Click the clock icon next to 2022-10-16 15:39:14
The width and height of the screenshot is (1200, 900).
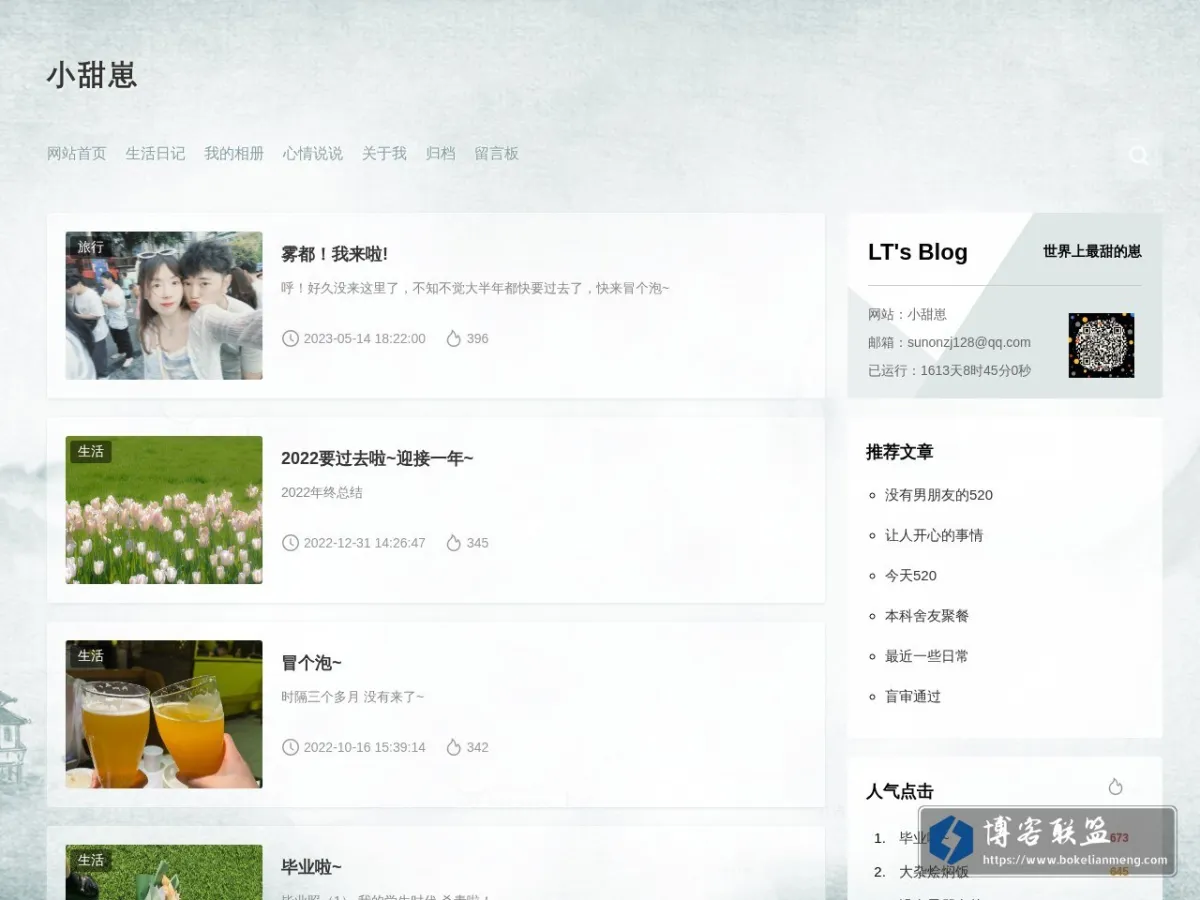tap(290, 747)
